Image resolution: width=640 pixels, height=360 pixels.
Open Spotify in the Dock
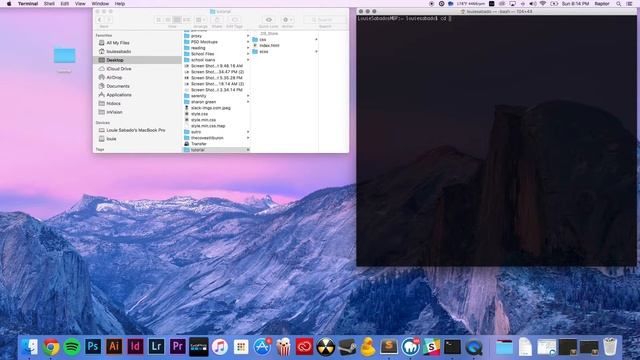[x=72, y=347]
